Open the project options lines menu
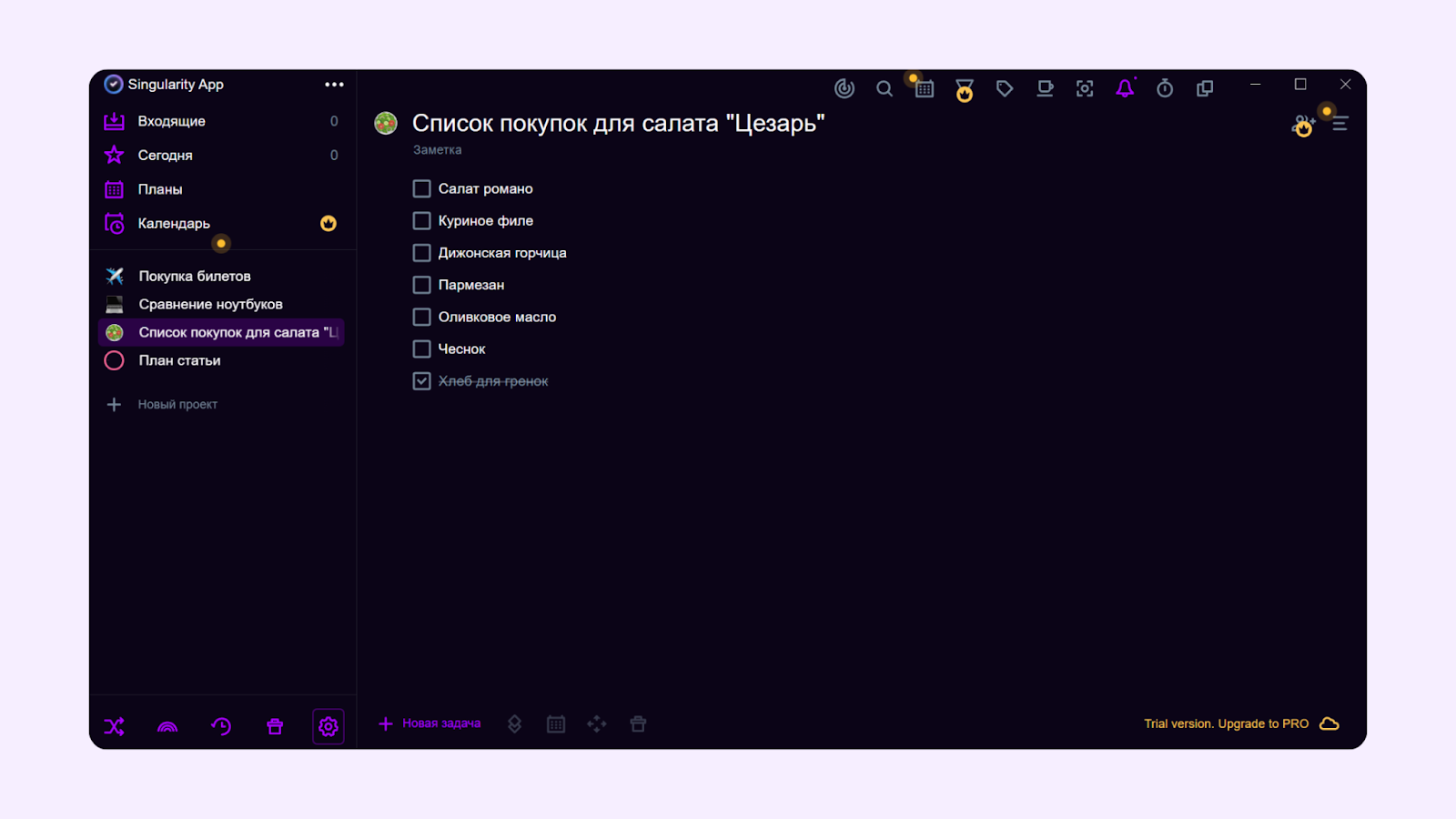Viewport: 1456px width, 819px height. click(x=1340, y=124)
